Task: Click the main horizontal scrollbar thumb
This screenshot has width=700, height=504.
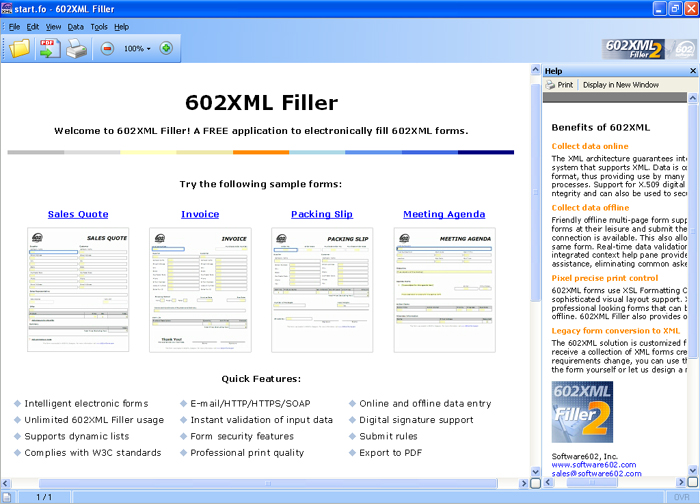Action: pyautogui.click(x=268, y=483)
